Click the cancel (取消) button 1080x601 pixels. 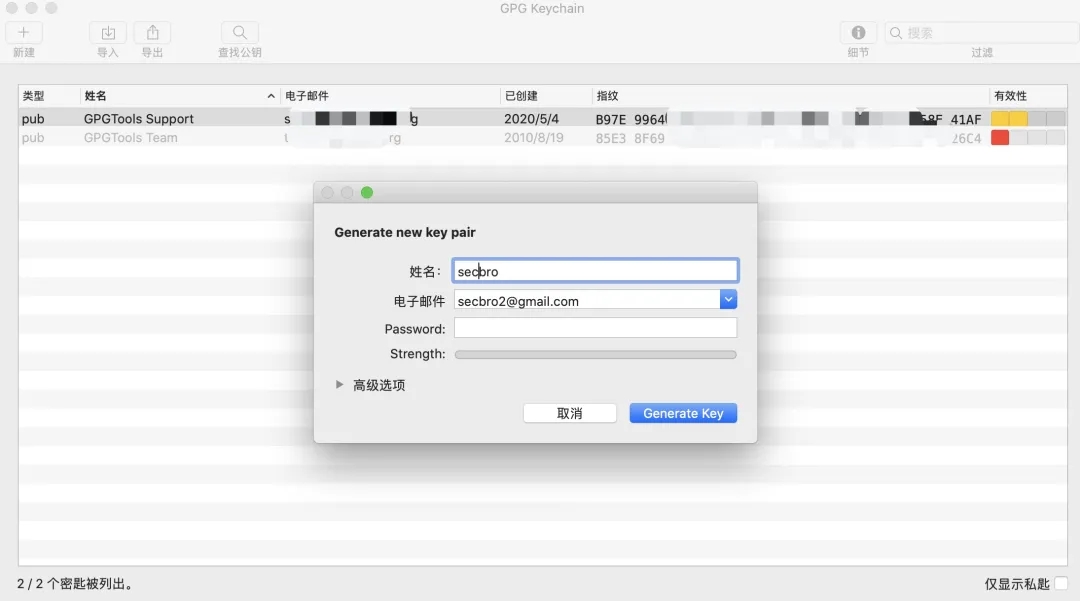click(x=570, y=413)
